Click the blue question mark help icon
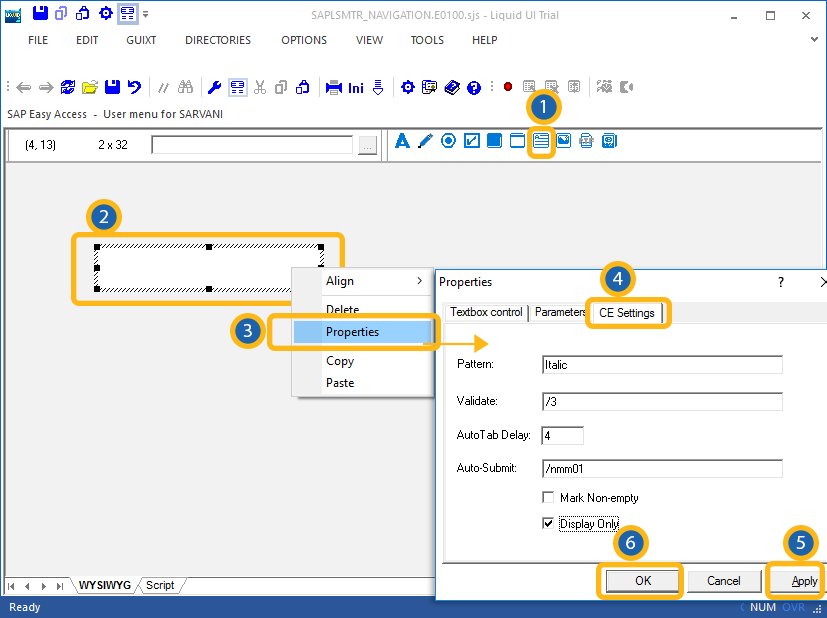Screen dimensions: 827x618 (x=474, y=88)
